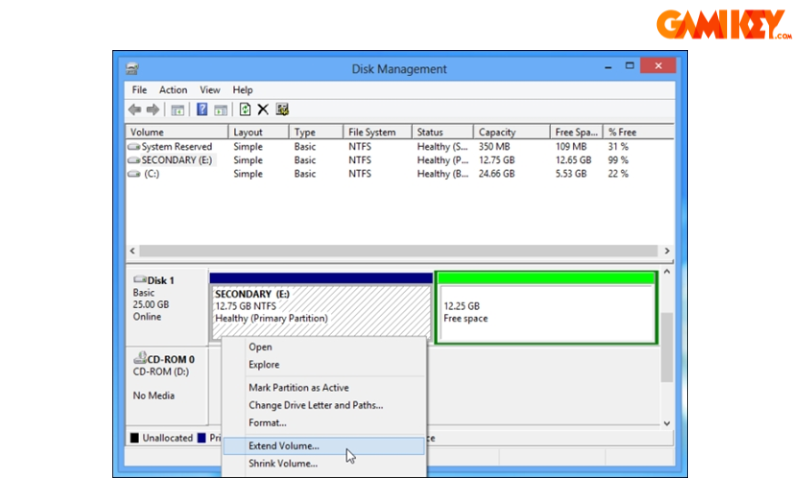Select Change Drive Letter and Paths option

click(315, 405)
